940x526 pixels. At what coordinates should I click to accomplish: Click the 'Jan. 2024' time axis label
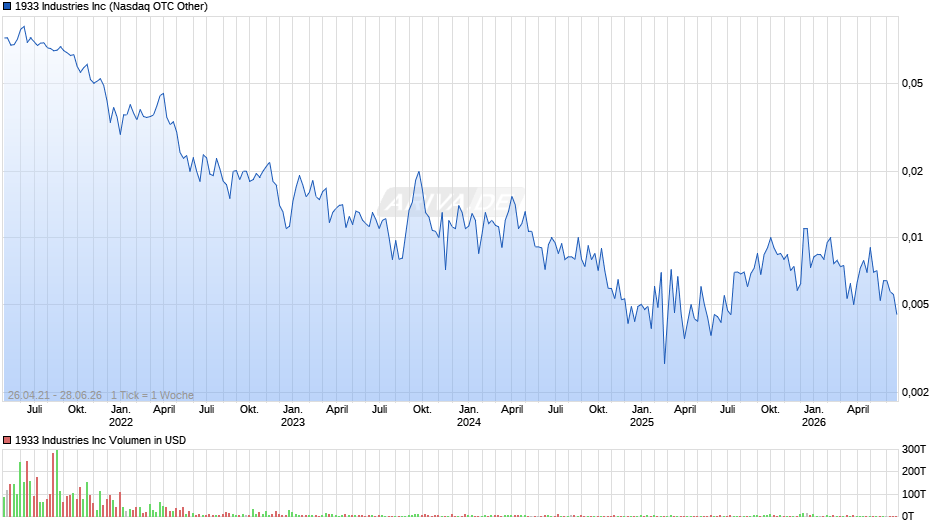[469, 416]
